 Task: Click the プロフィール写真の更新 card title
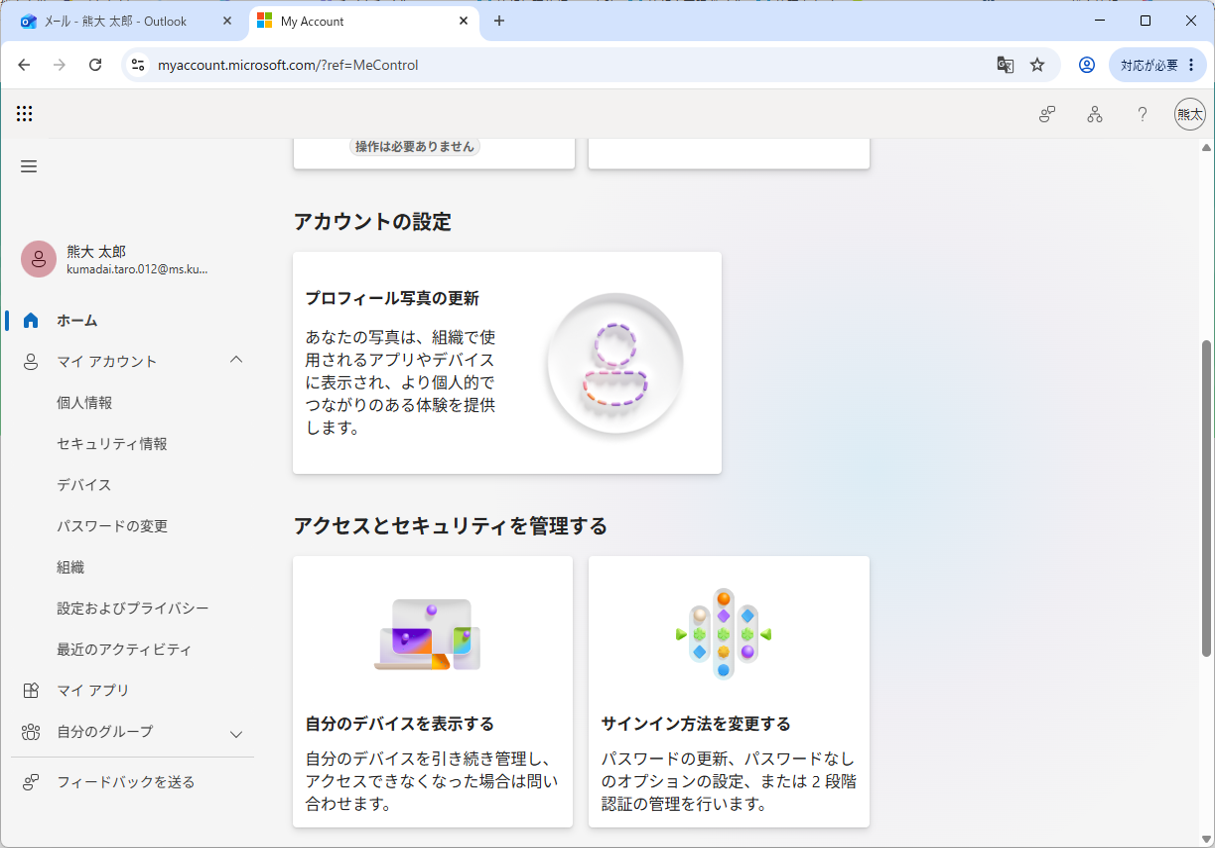coord(392,298)
